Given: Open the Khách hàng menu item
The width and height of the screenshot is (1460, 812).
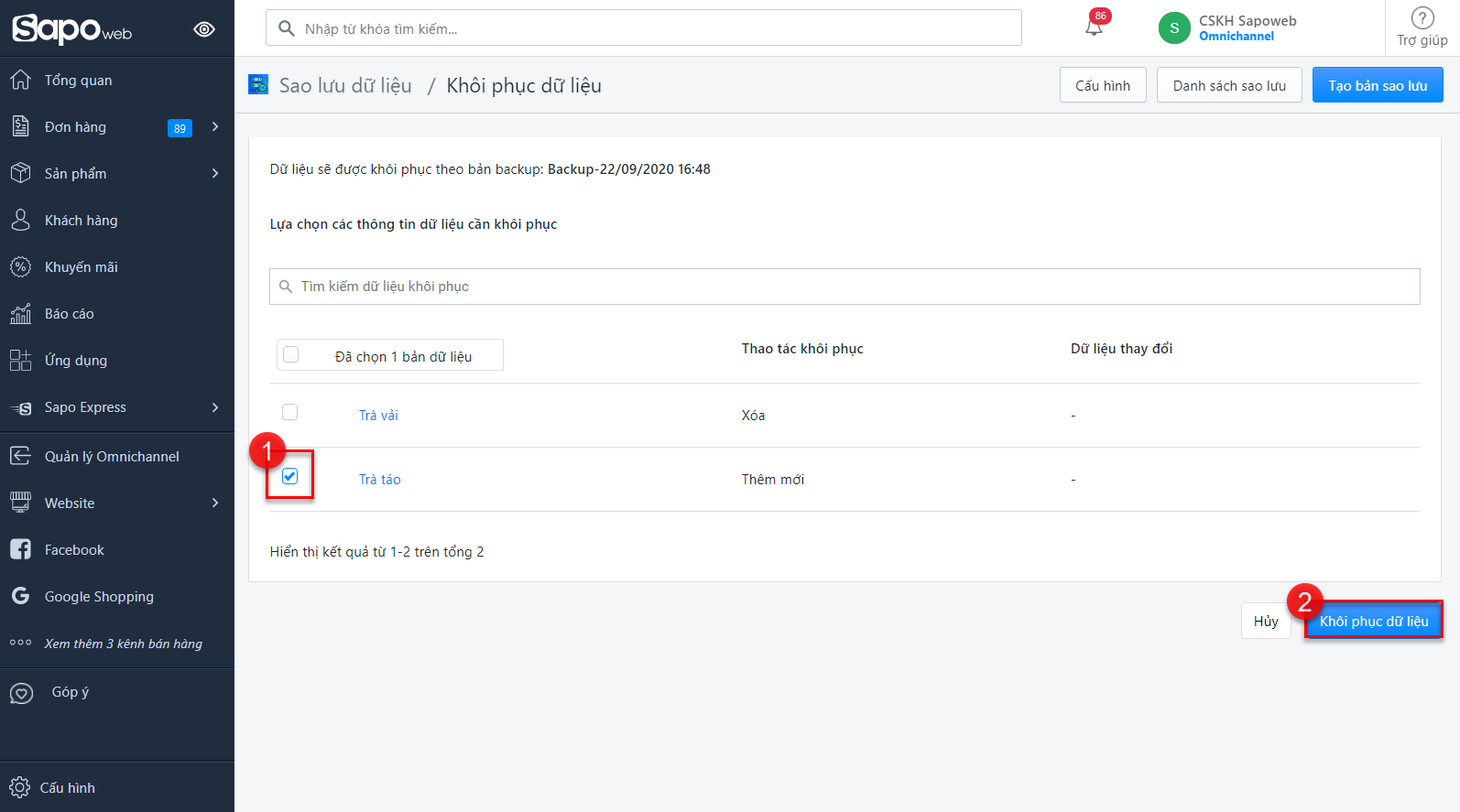Looking at the screenshot, I should pyautogui.click(x=81, y=221).
